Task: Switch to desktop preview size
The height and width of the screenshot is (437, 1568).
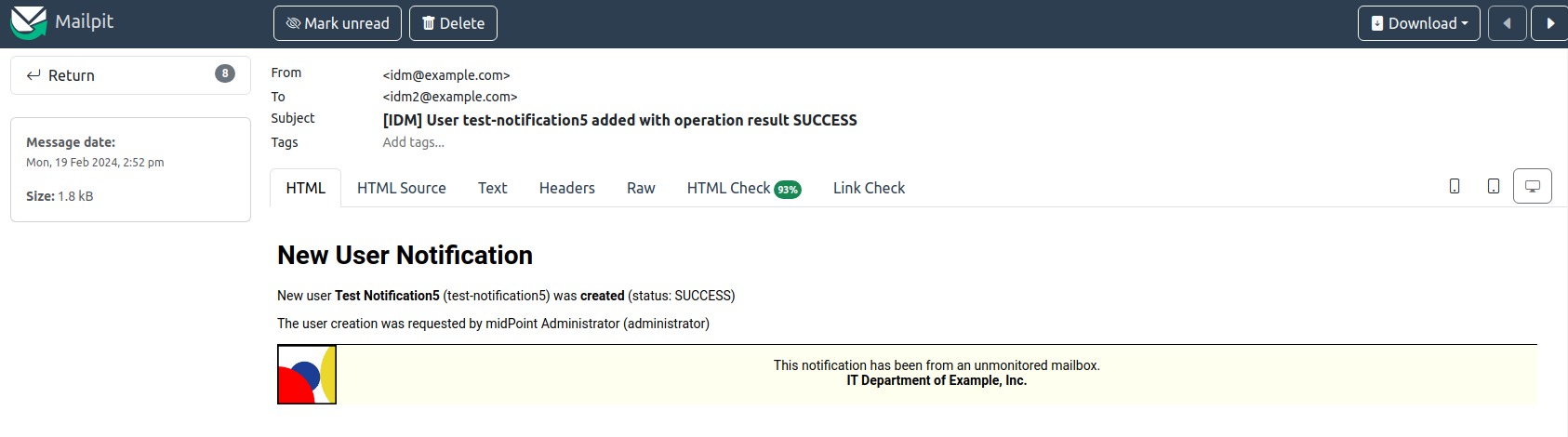Action: click(x=1533, y=186)
